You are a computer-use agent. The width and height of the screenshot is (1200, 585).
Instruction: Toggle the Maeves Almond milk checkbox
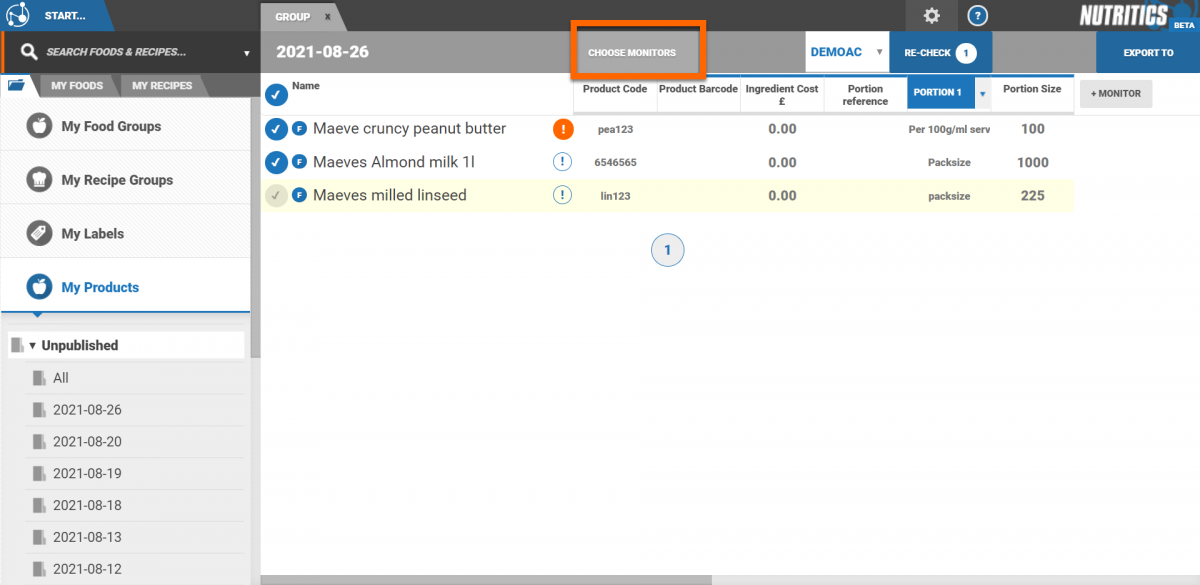[276, 162]
